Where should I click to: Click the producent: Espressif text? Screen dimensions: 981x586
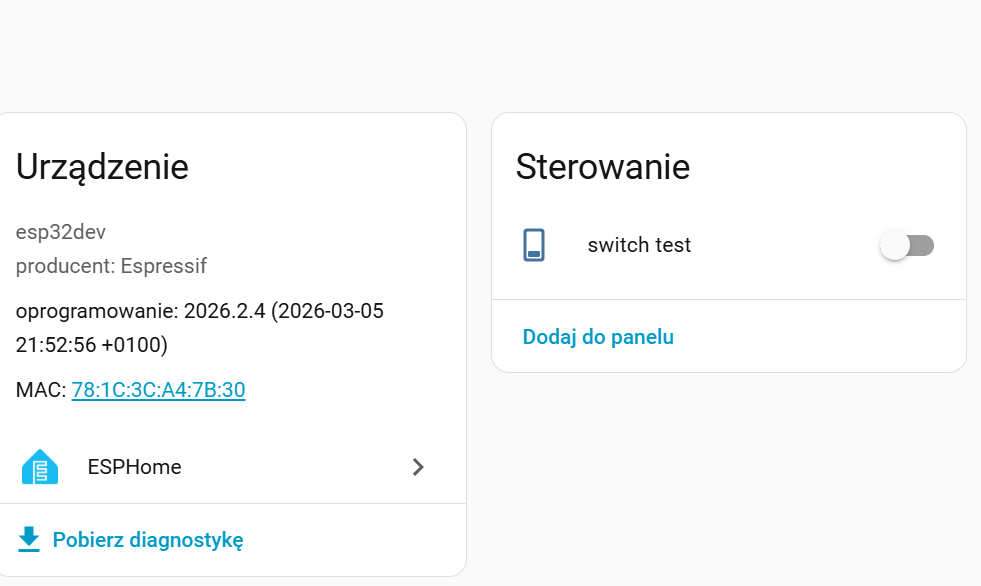(111, 266)
